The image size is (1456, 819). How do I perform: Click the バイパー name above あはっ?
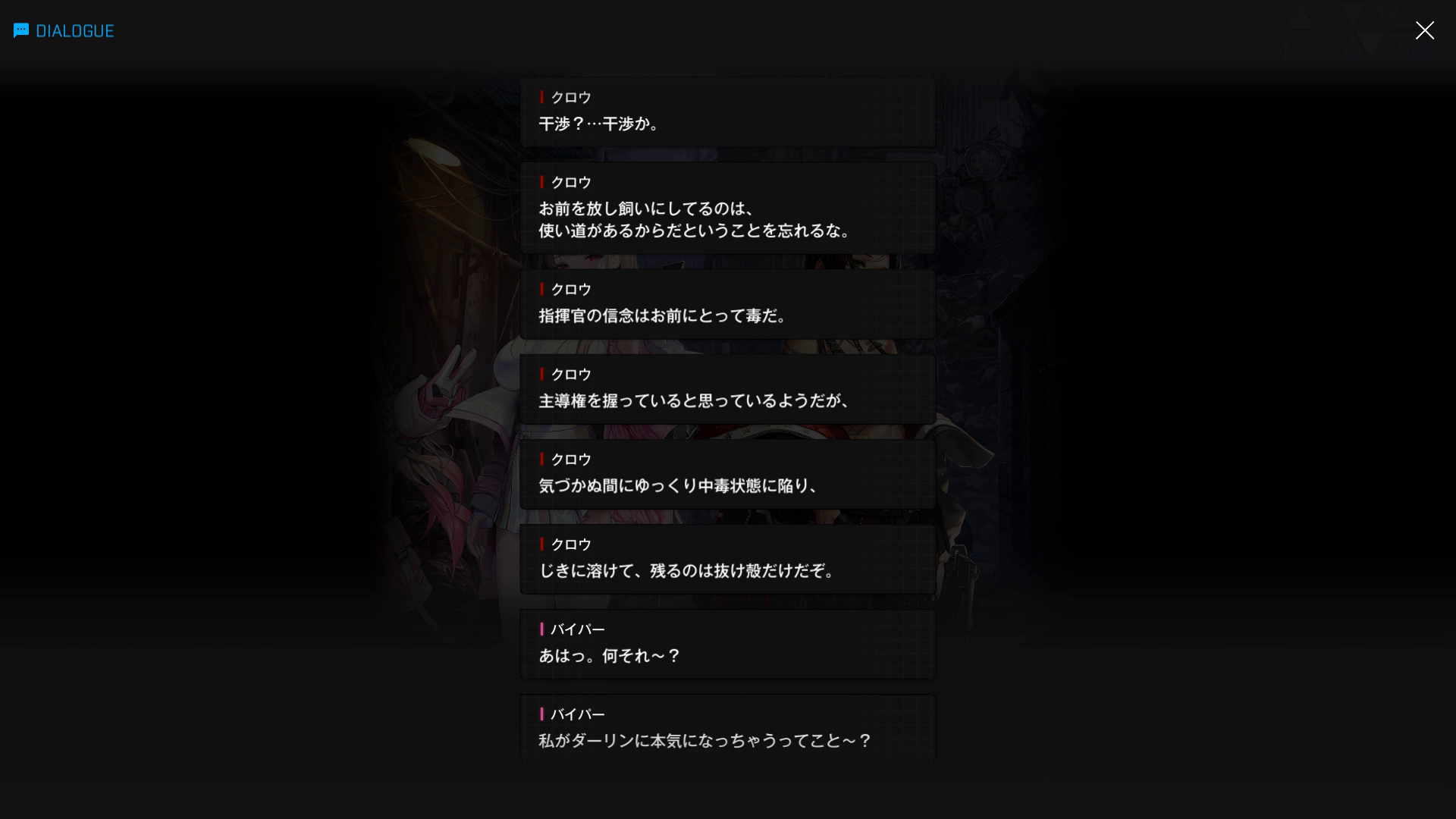(x=578, y=629)
